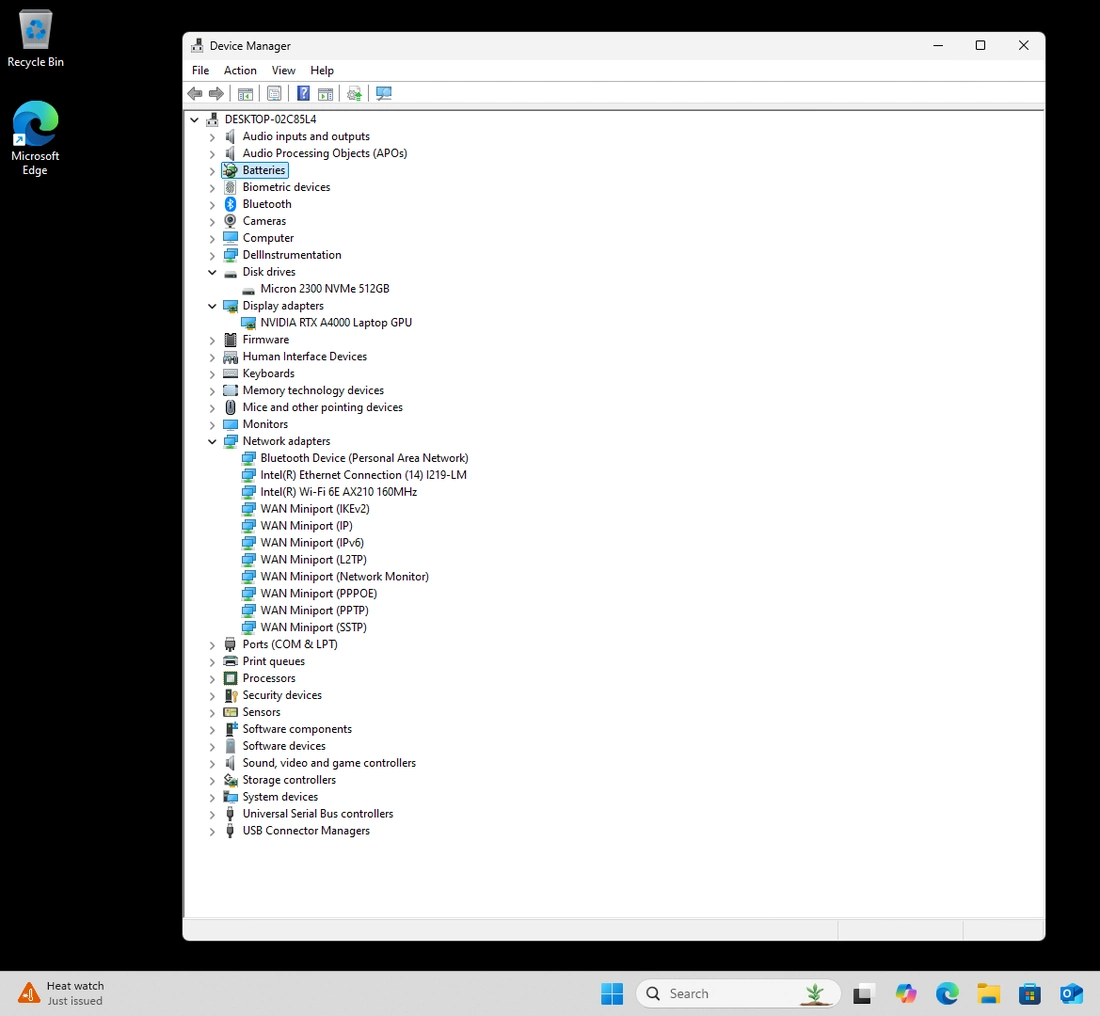Image resolution: width=1100 pixels, height=1016 pixels.
Task: Select the Computer category label
Action: point(268,238)
